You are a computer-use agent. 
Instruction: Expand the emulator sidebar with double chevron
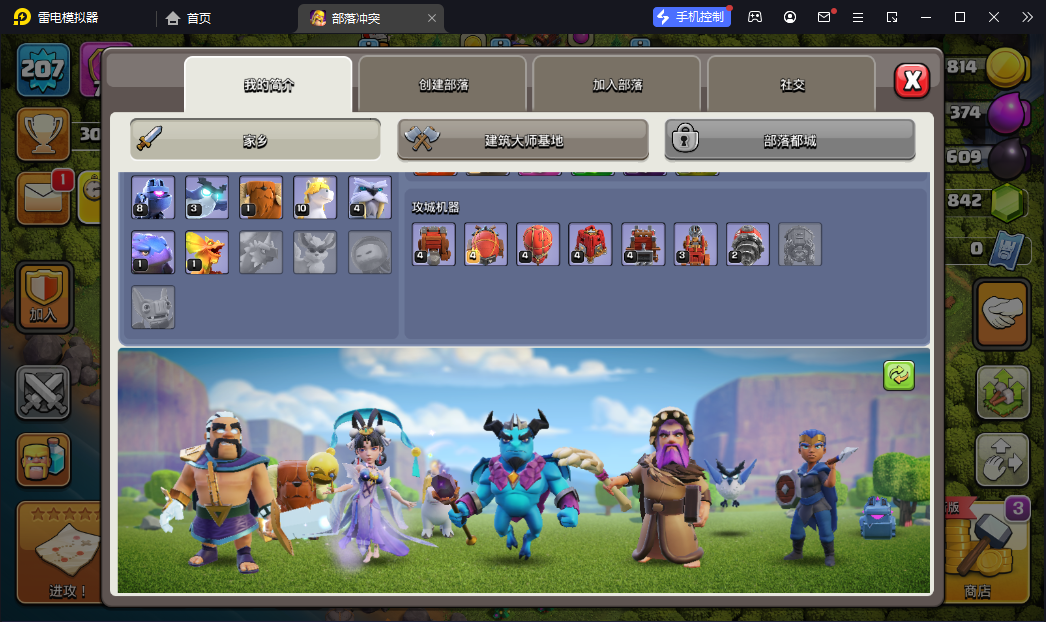pos(1027,17)
